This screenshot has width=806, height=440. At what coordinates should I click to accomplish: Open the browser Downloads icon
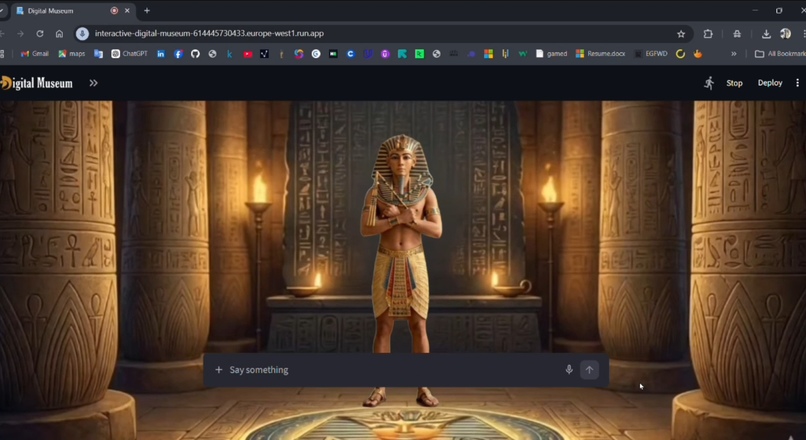tap(766, 33)
